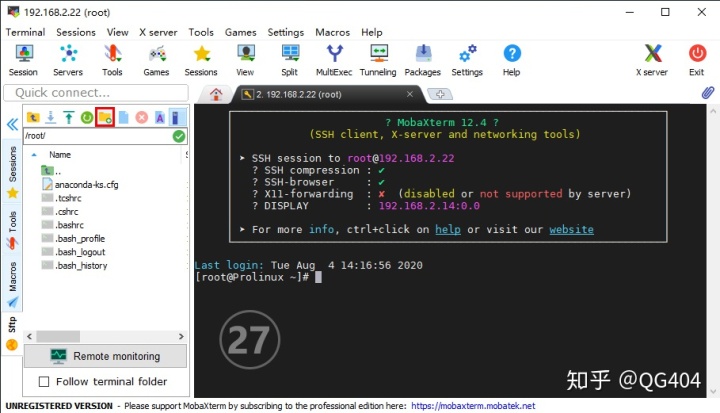The height and width of the screenshot is (413, 720).
Task: Click the Quick connect input field
Action: click(96, 93)
